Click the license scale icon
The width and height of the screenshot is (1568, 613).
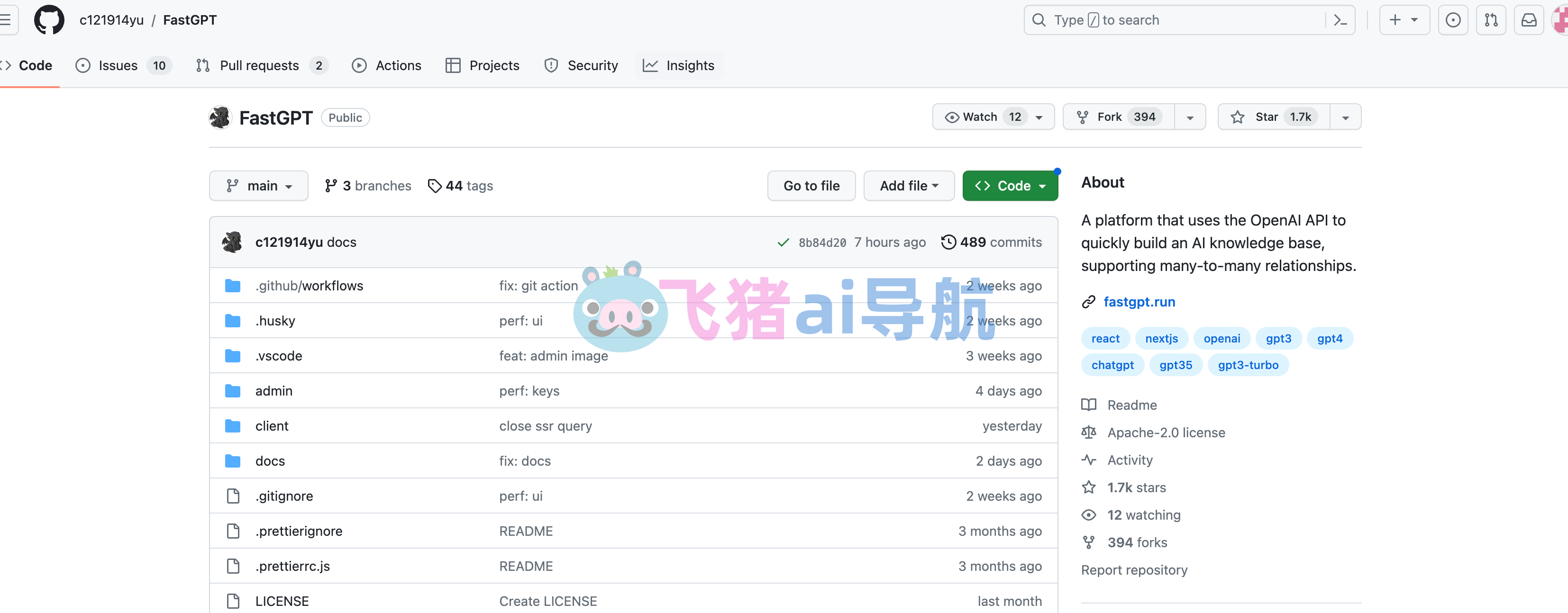(x=1088, y=433)
